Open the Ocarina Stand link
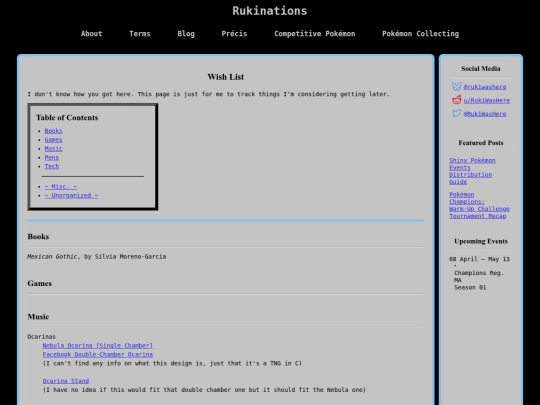 click(66, 381)
